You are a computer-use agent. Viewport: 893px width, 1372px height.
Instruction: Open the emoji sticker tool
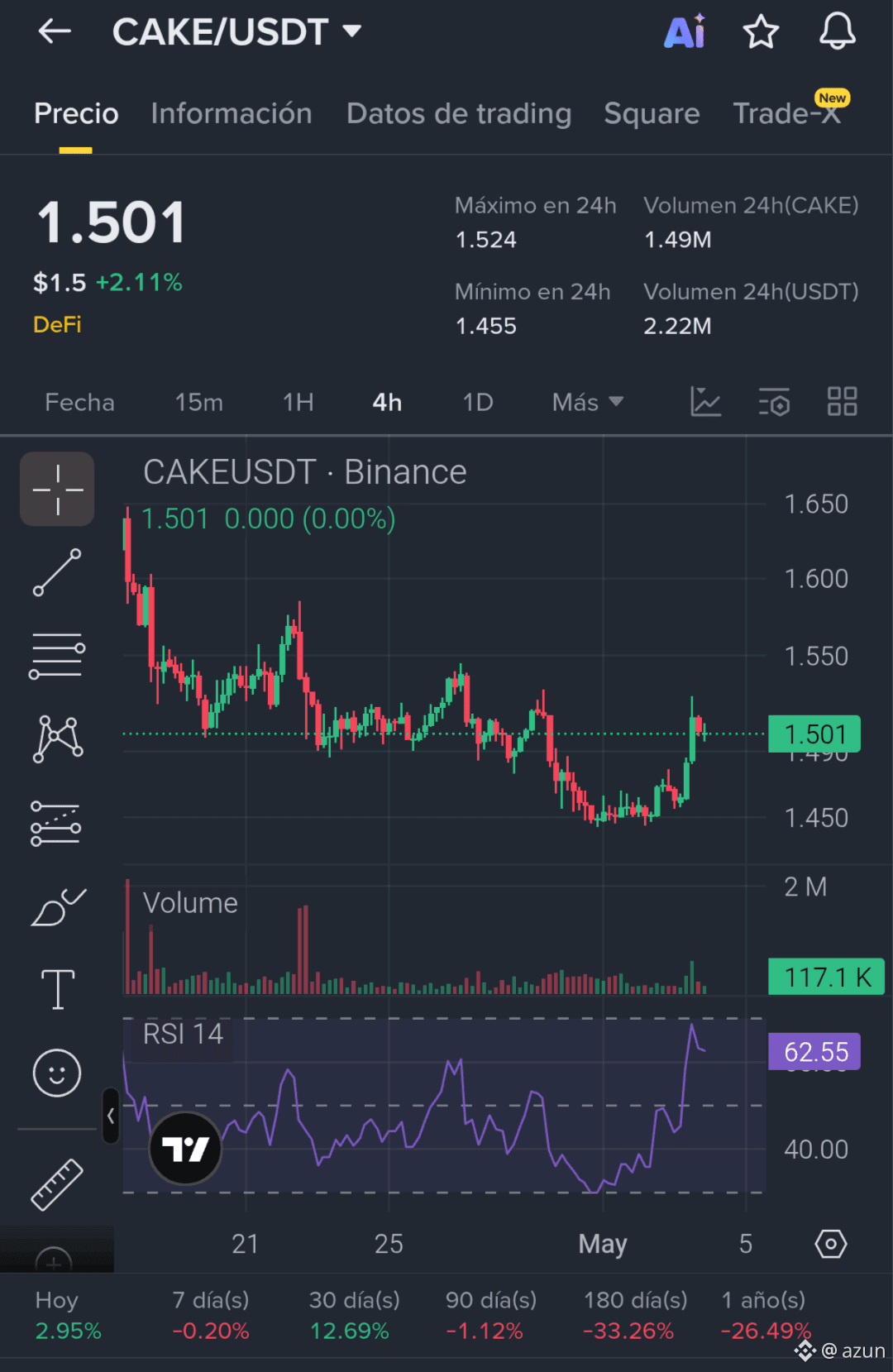[57, 1073]
